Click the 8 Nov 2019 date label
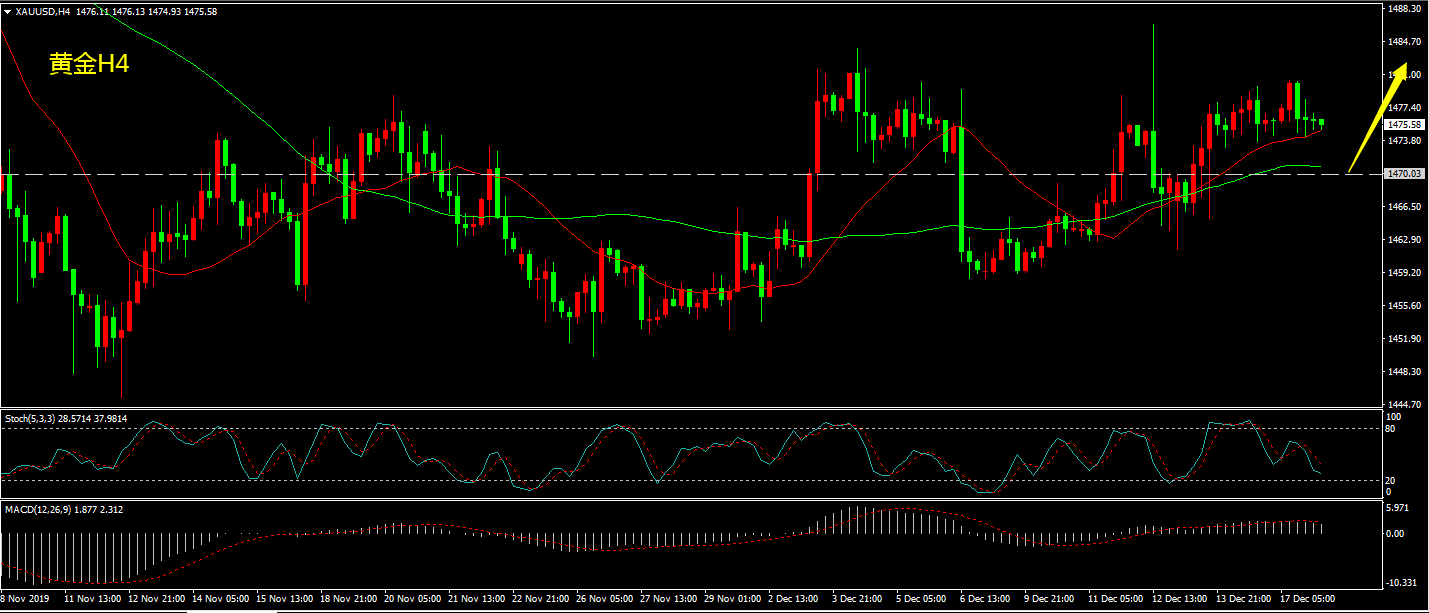 (x=23, y=599)
